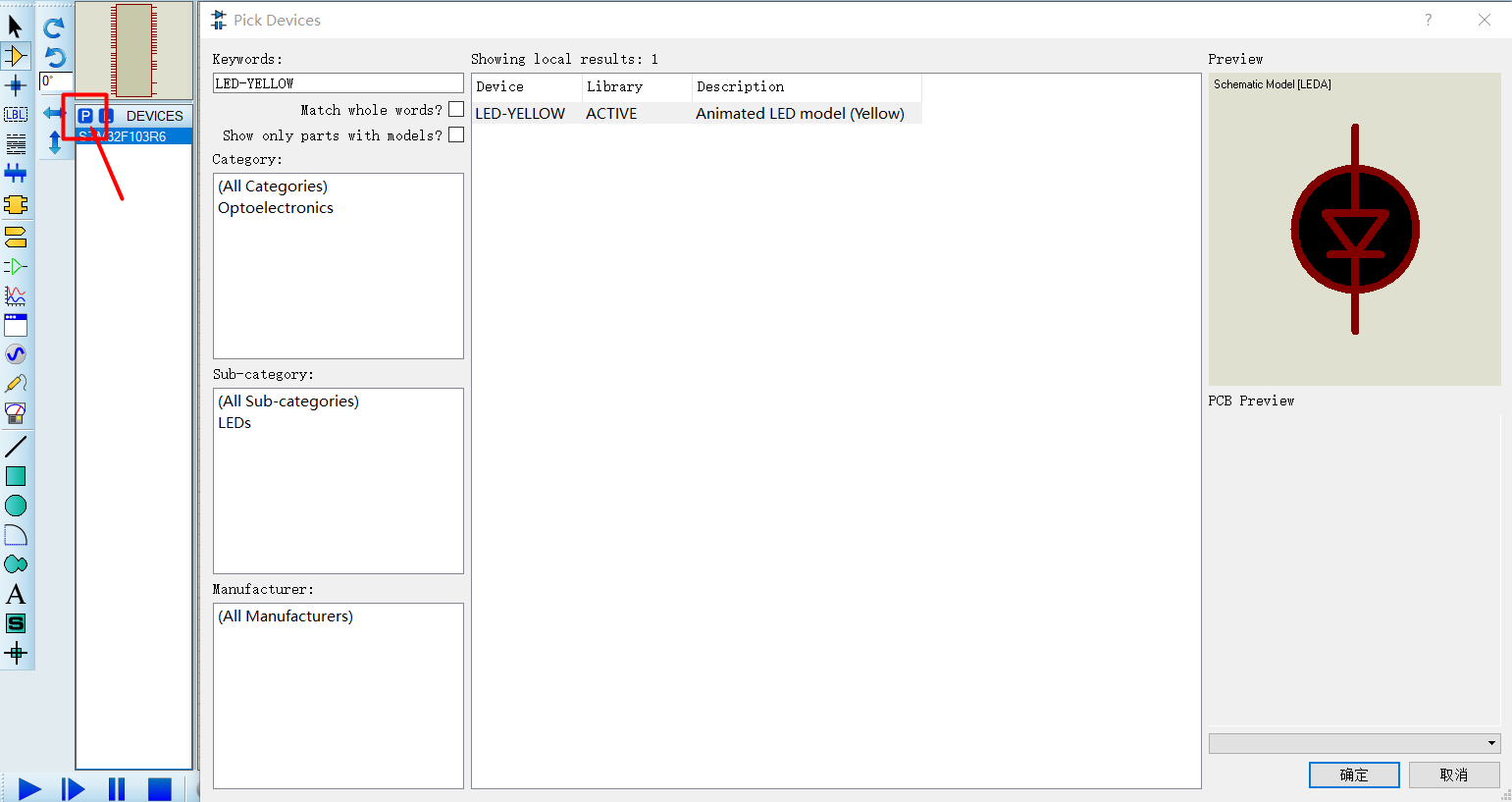Select (All Manufacturers) entry
1512x802 pixels.
[x=286, y=616]
